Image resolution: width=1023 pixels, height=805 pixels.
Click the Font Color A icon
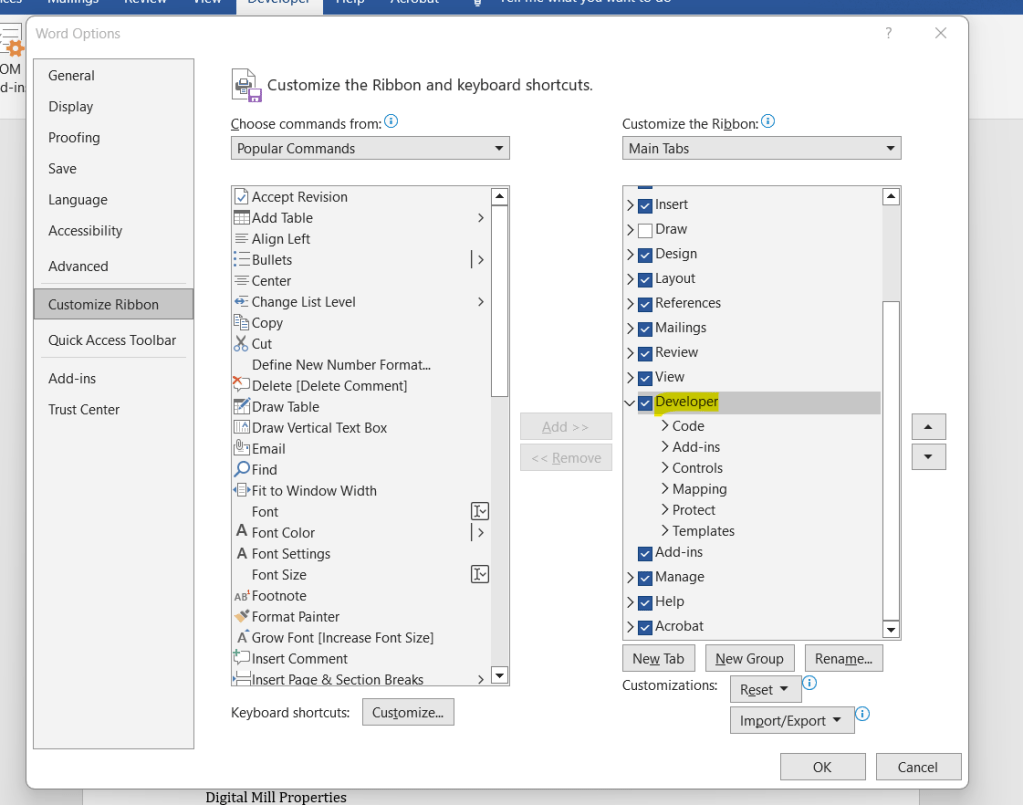point(241,531)
